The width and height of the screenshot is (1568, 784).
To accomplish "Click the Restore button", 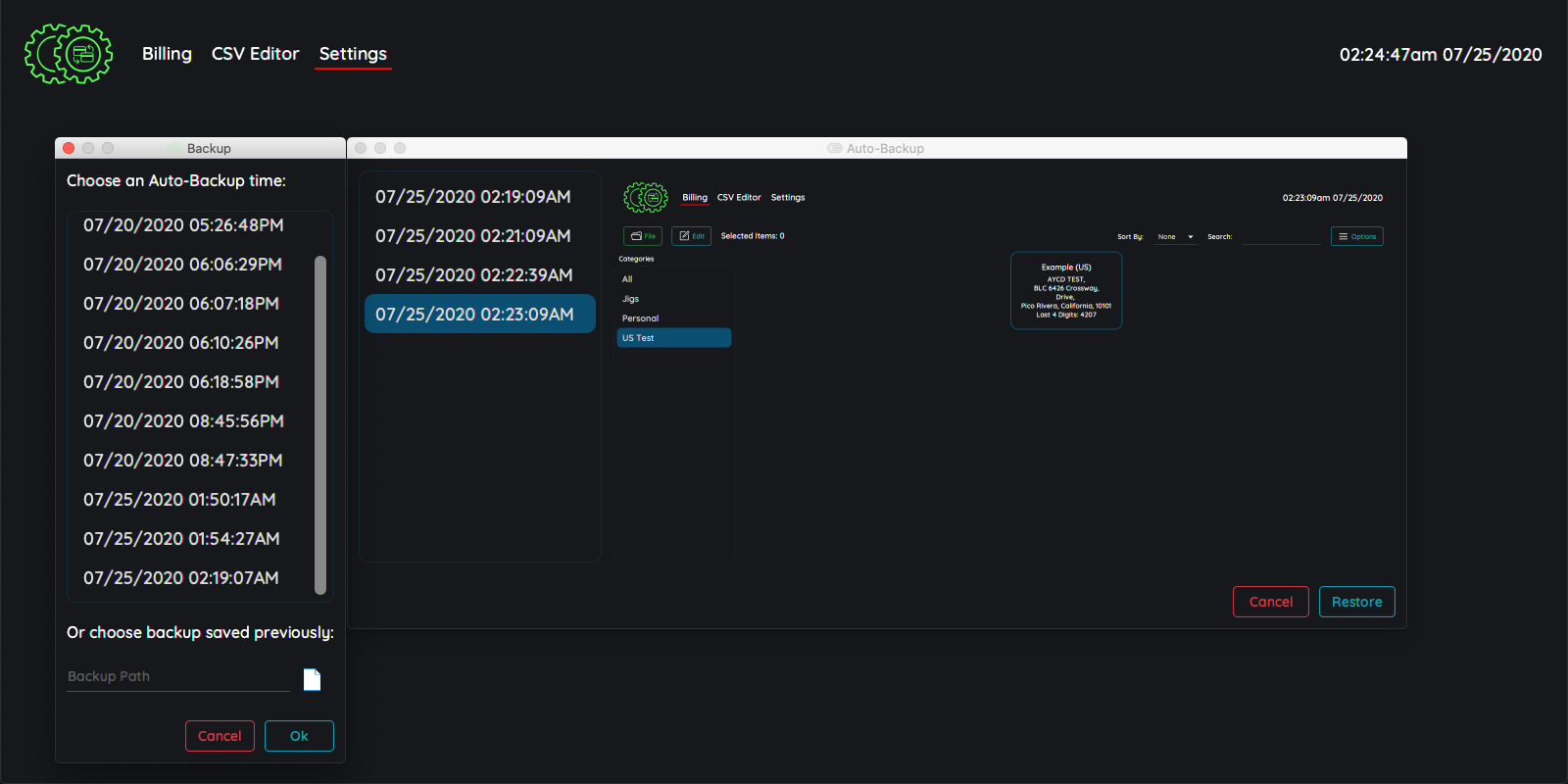I will pos(1356,602).
